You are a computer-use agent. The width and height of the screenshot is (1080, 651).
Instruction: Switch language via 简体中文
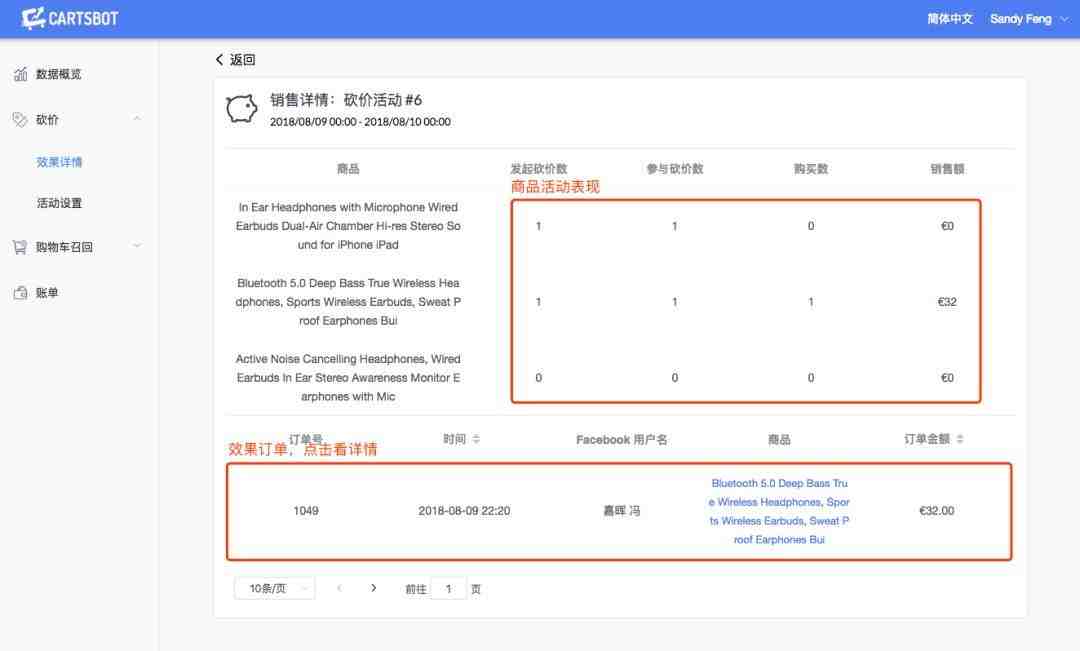pyautogui.click(x=949, y=19)
